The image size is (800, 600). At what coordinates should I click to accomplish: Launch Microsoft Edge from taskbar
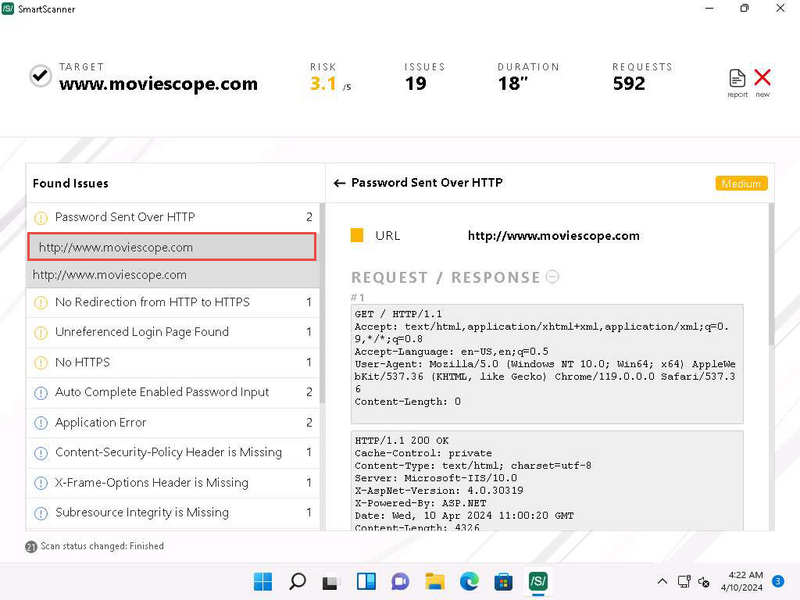click(x=469, y=582)
